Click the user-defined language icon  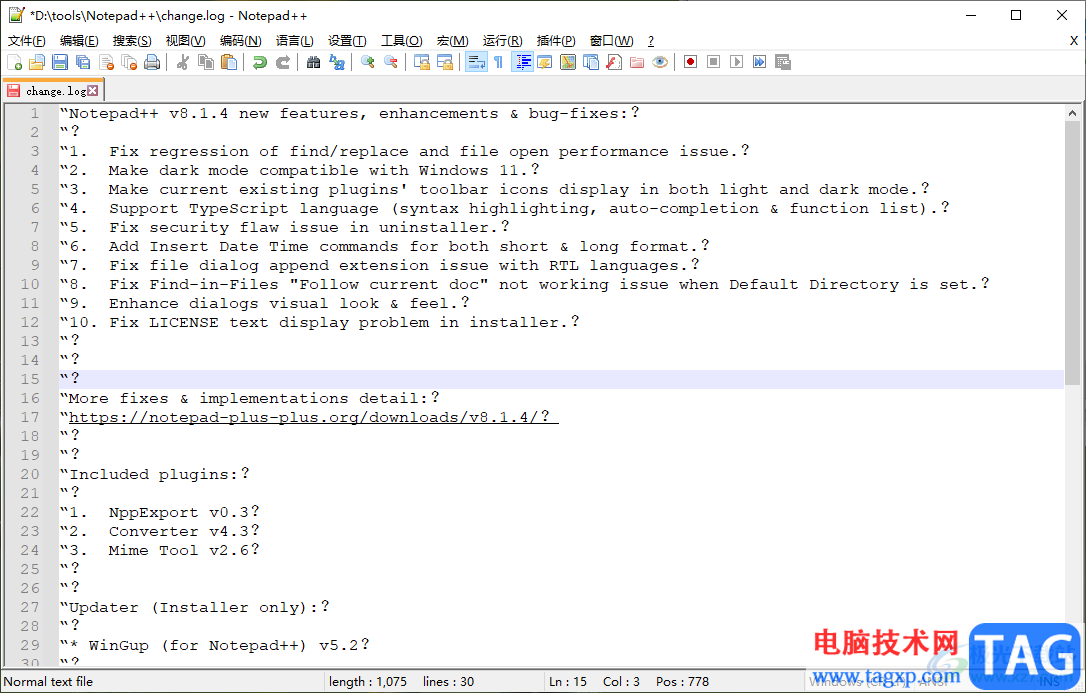point(544,62)
